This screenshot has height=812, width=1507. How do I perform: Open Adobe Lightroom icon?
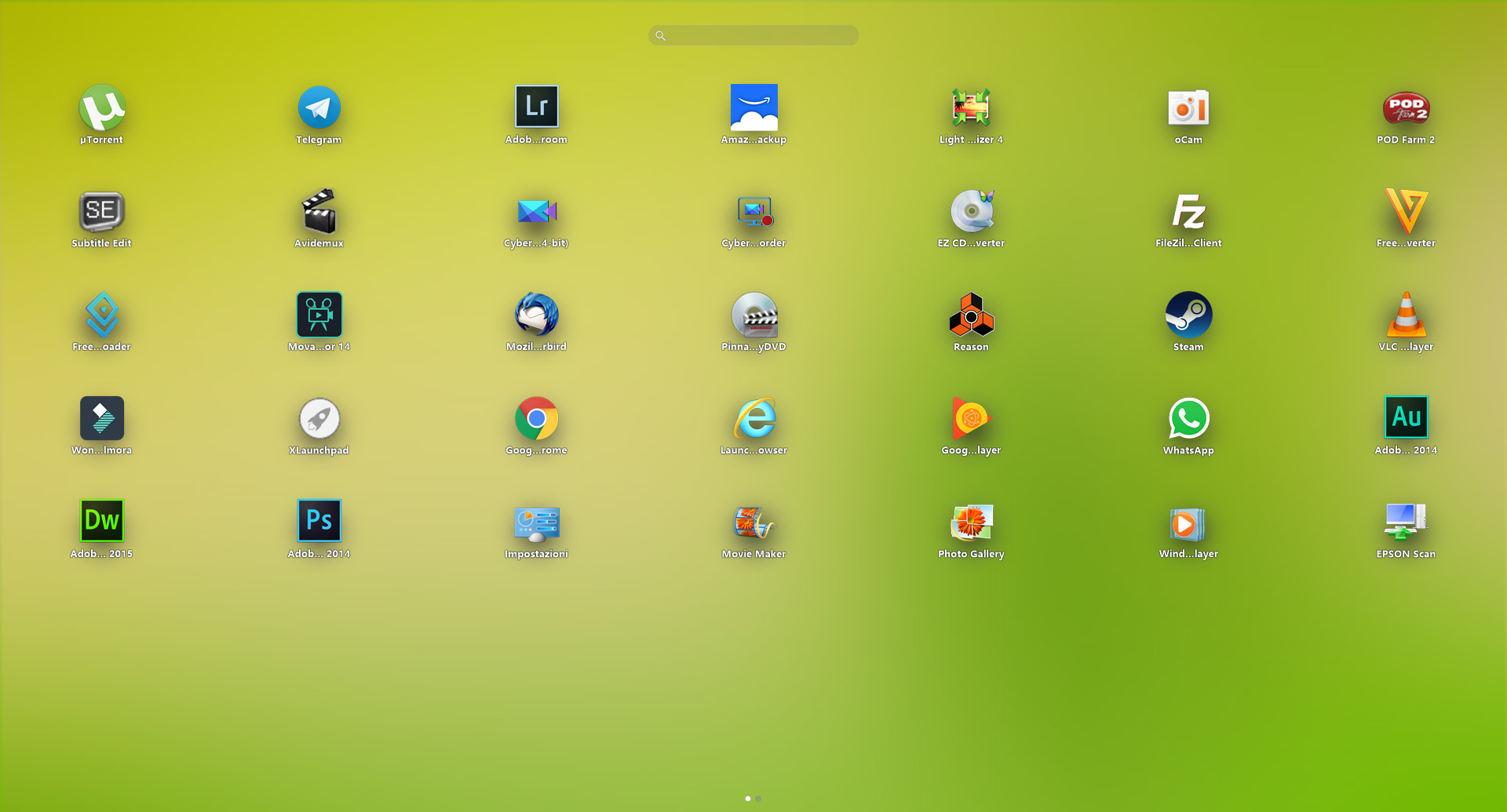(x=536, y=107)
